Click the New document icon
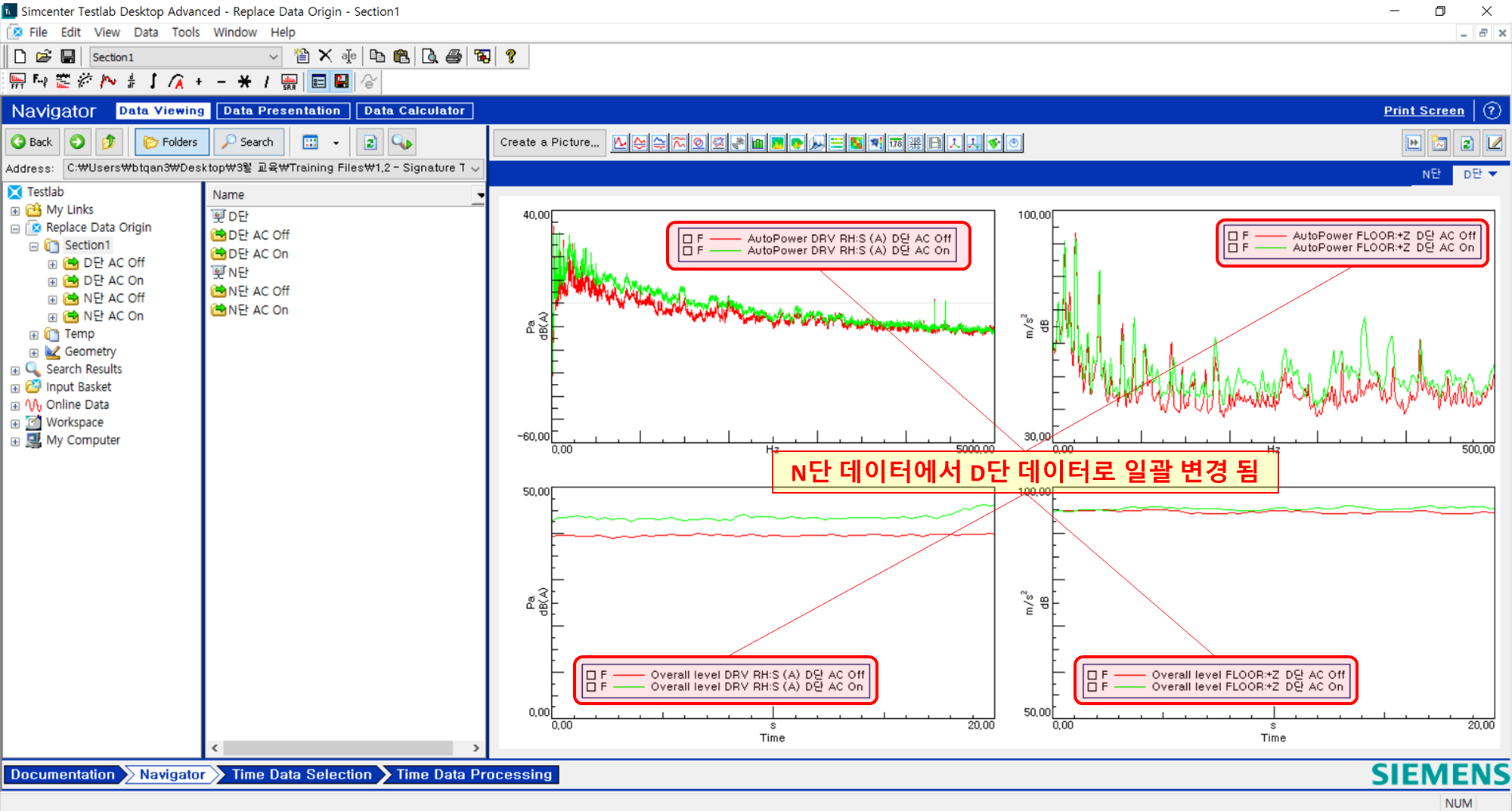The height and width of the screenshot is (811, 1512). pyautogui.click(x=20, y=56)
